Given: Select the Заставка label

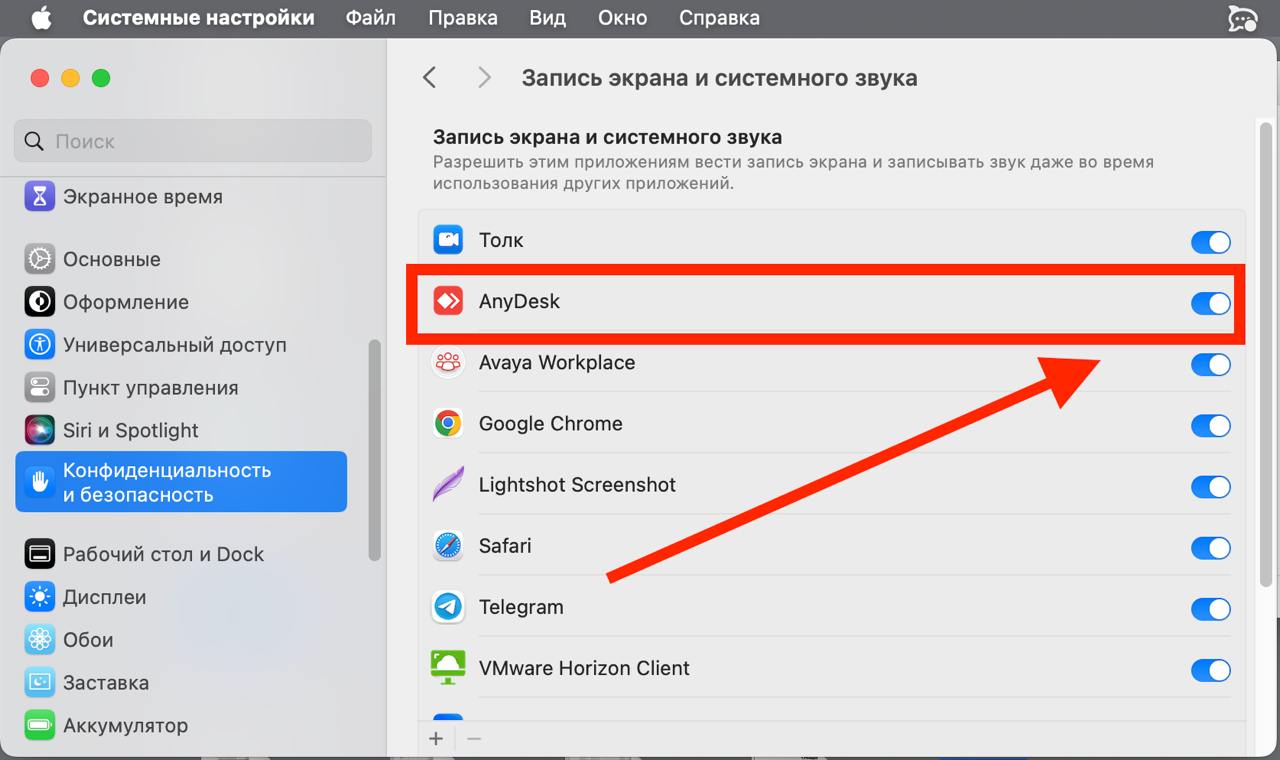Looking at the screenshot, I should 106,683.
